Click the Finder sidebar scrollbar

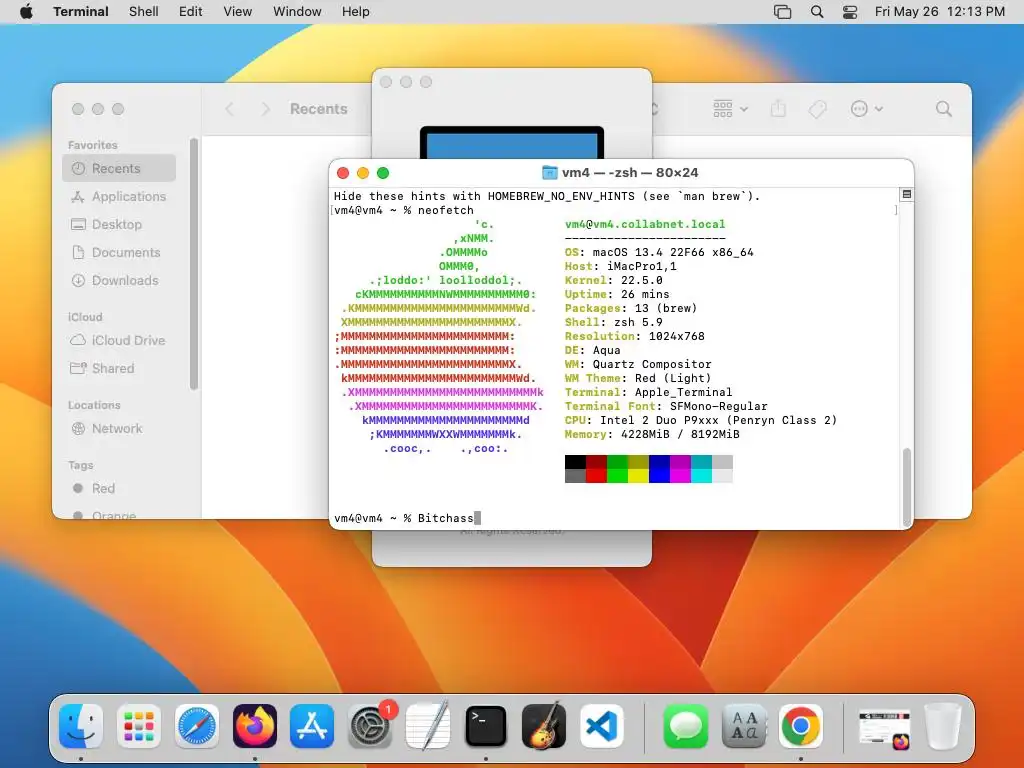pyautogui.click(x=193, y=264)
